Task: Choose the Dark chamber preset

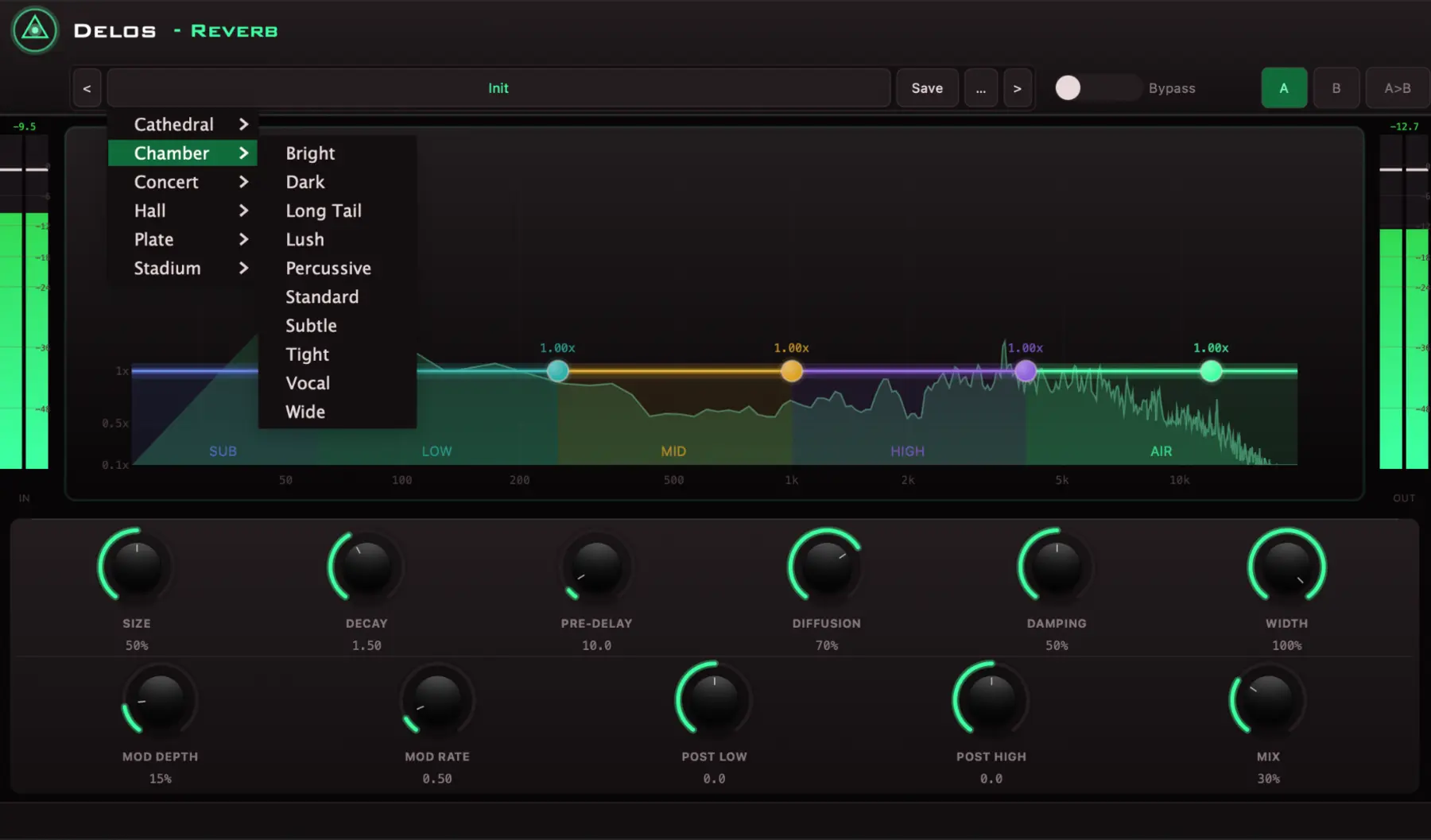Action: [x=338, y=182]
